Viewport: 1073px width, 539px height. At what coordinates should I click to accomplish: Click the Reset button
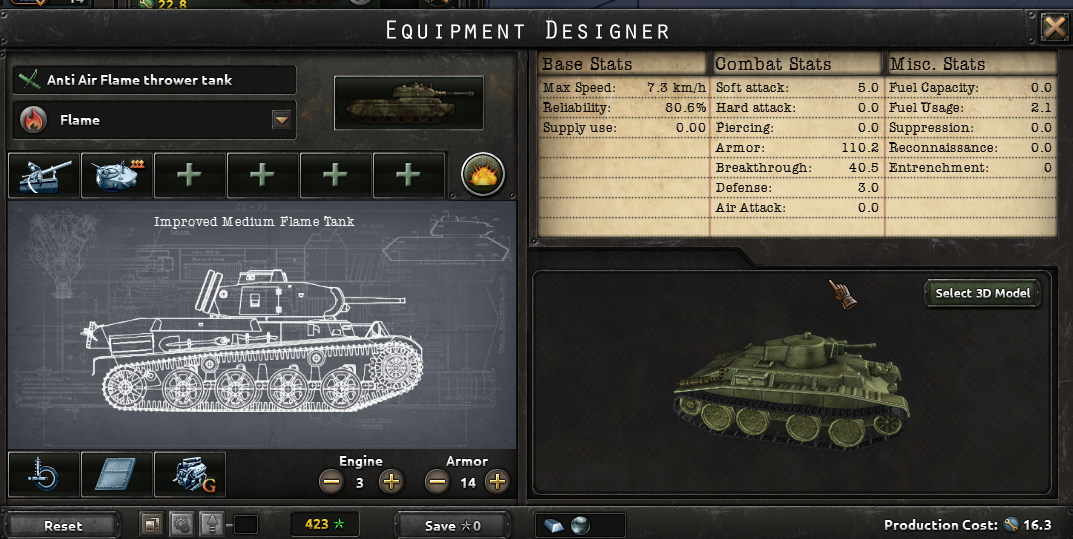coord(63,525)
